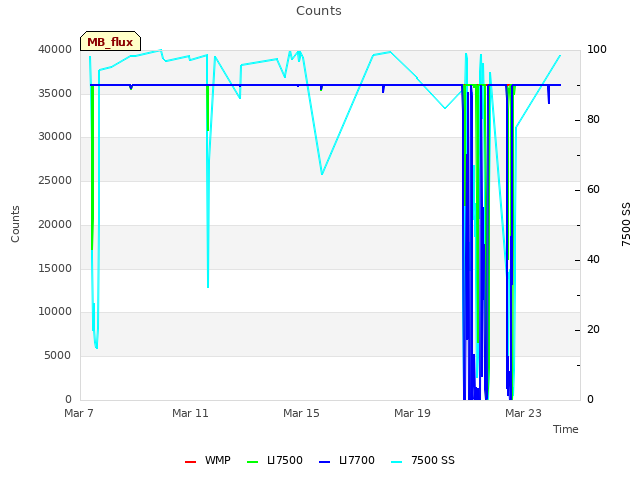Click the MB_flux label badge
The image size is (640, 480).
pos(110,41)
